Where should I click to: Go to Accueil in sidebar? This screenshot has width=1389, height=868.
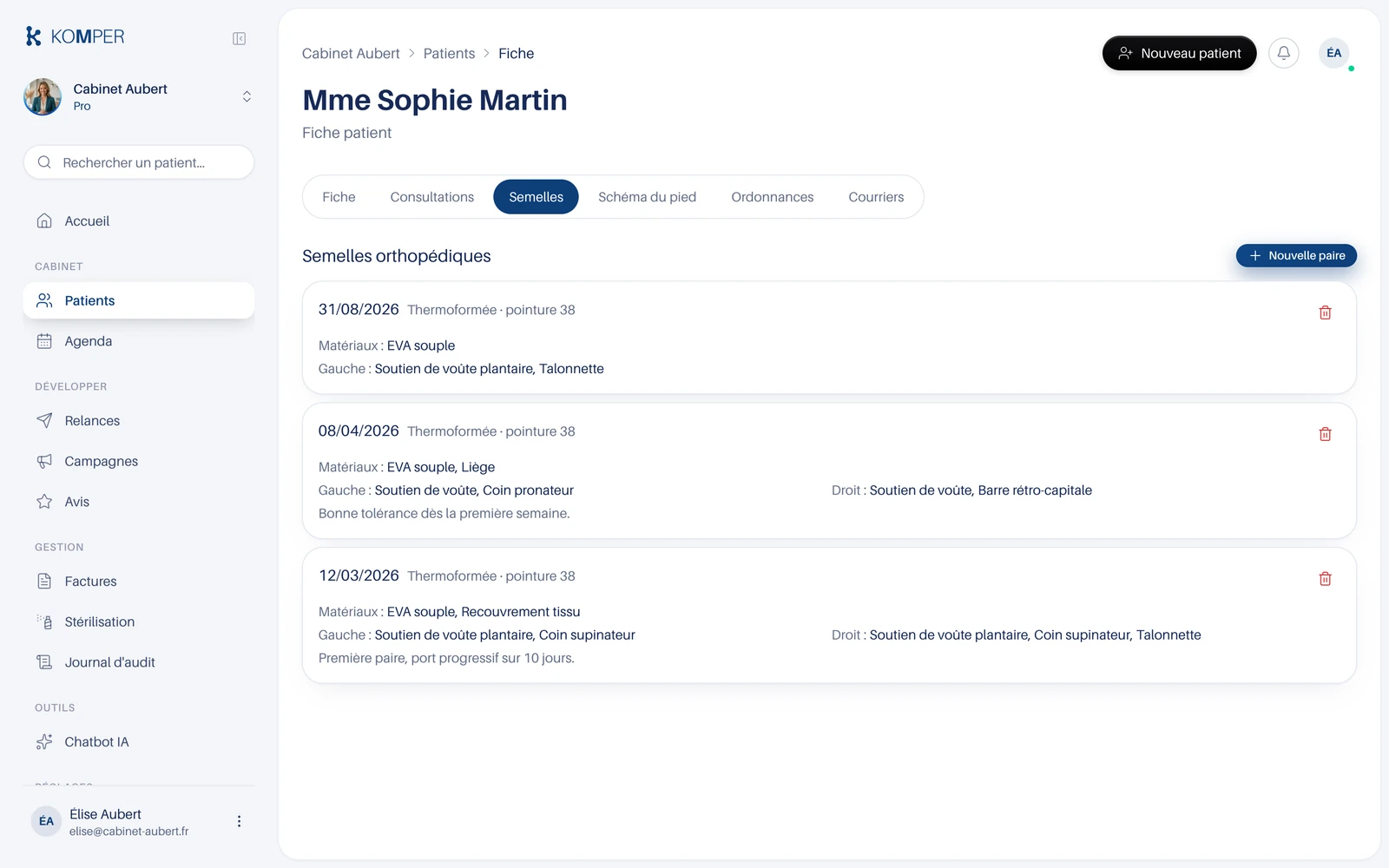pos(139,221)
